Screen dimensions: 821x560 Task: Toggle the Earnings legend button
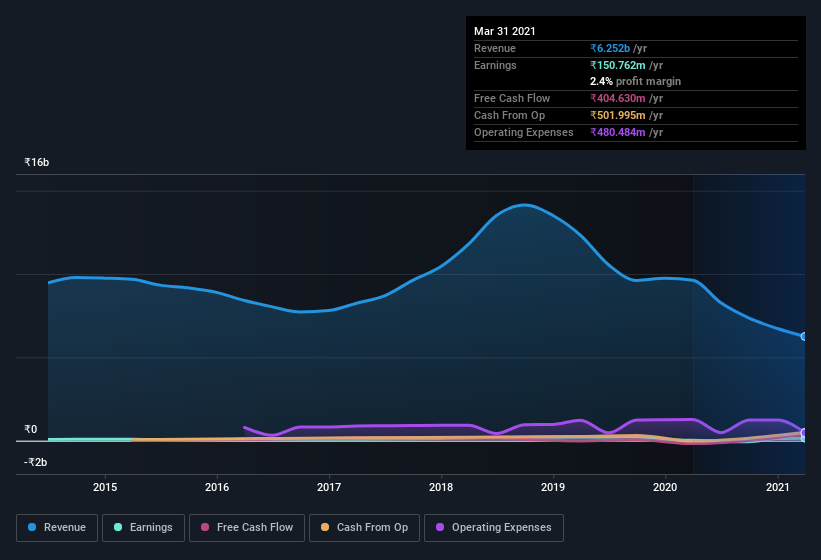pyautogui.click(x=143, y=528)
